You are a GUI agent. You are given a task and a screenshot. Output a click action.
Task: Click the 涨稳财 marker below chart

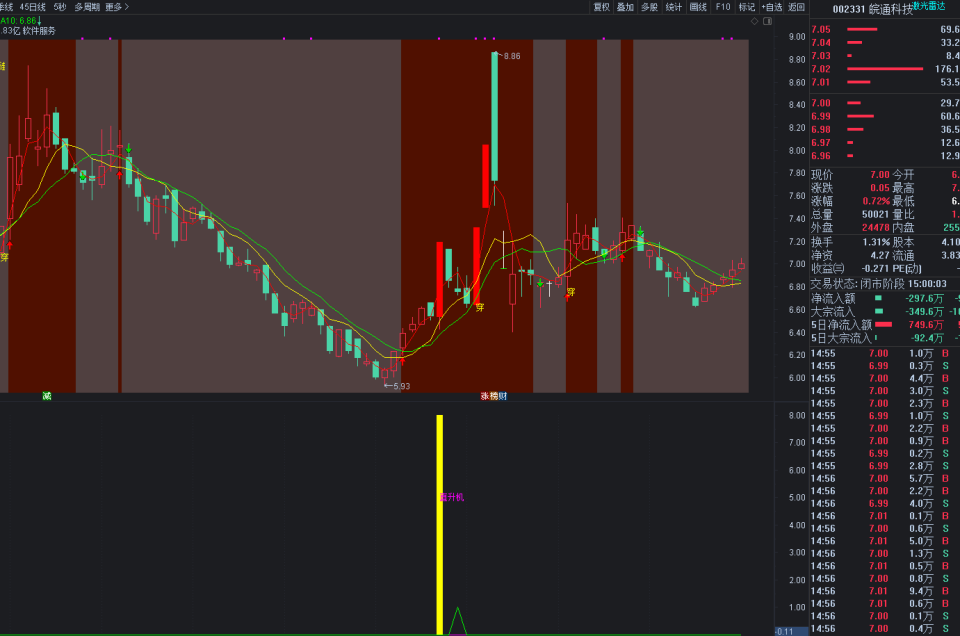[493, 396]
